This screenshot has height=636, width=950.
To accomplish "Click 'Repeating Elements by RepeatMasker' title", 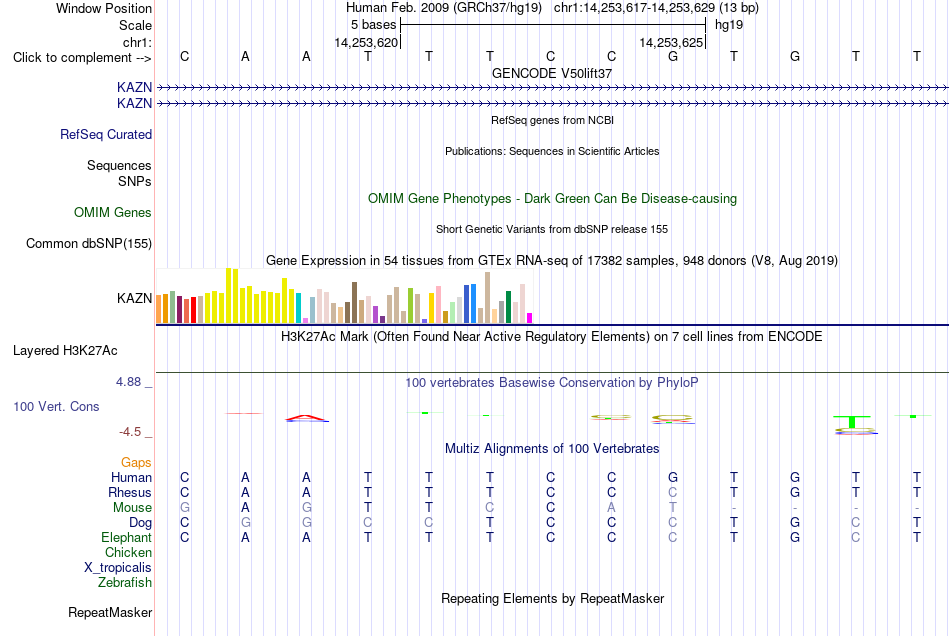I will coord(552,599).
